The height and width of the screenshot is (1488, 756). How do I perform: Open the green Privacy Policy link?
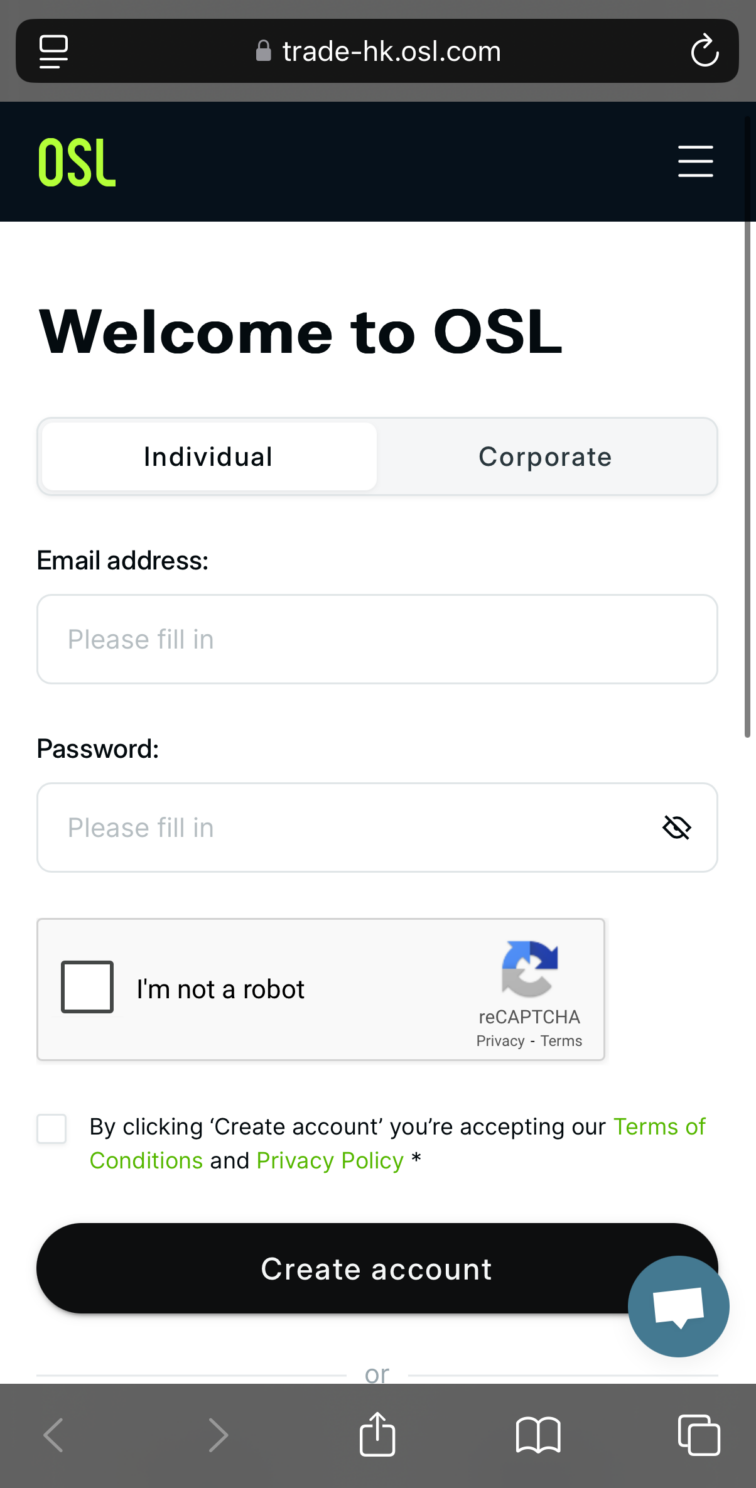pyautogui.click(x=330, y=1161)
